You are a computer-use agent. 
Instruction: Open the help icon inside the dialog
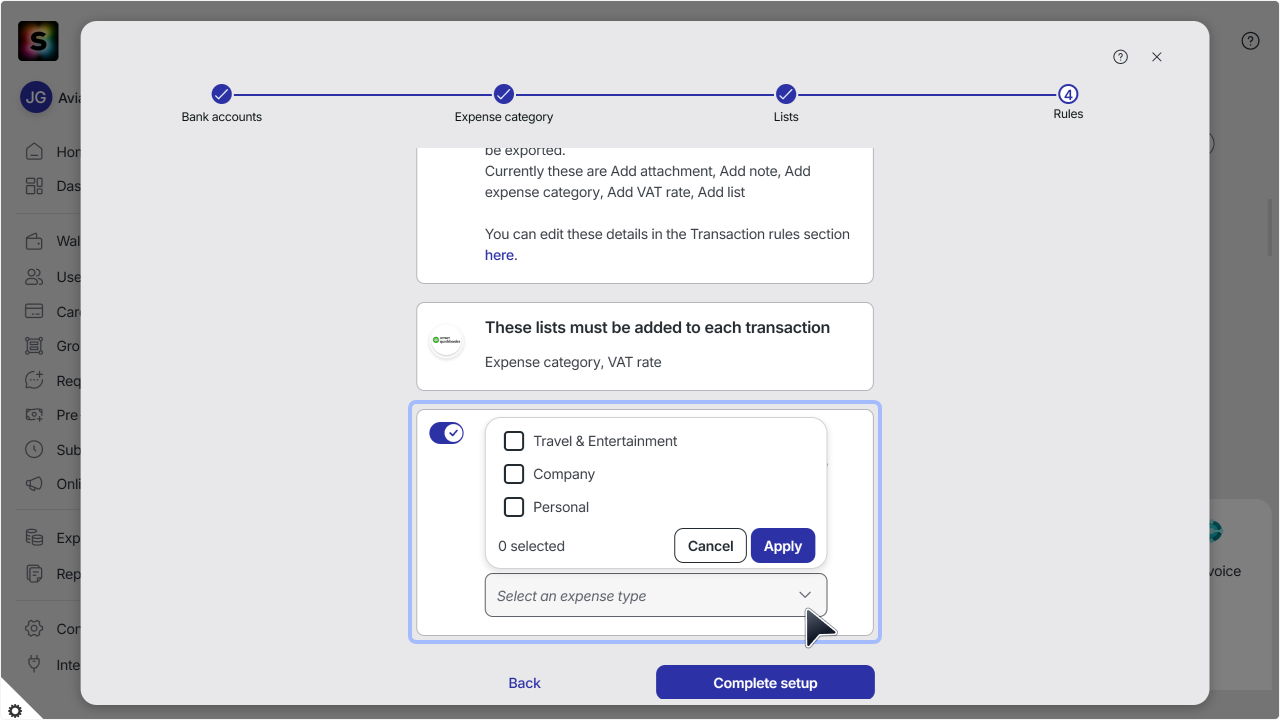(x=1121, y=57)
